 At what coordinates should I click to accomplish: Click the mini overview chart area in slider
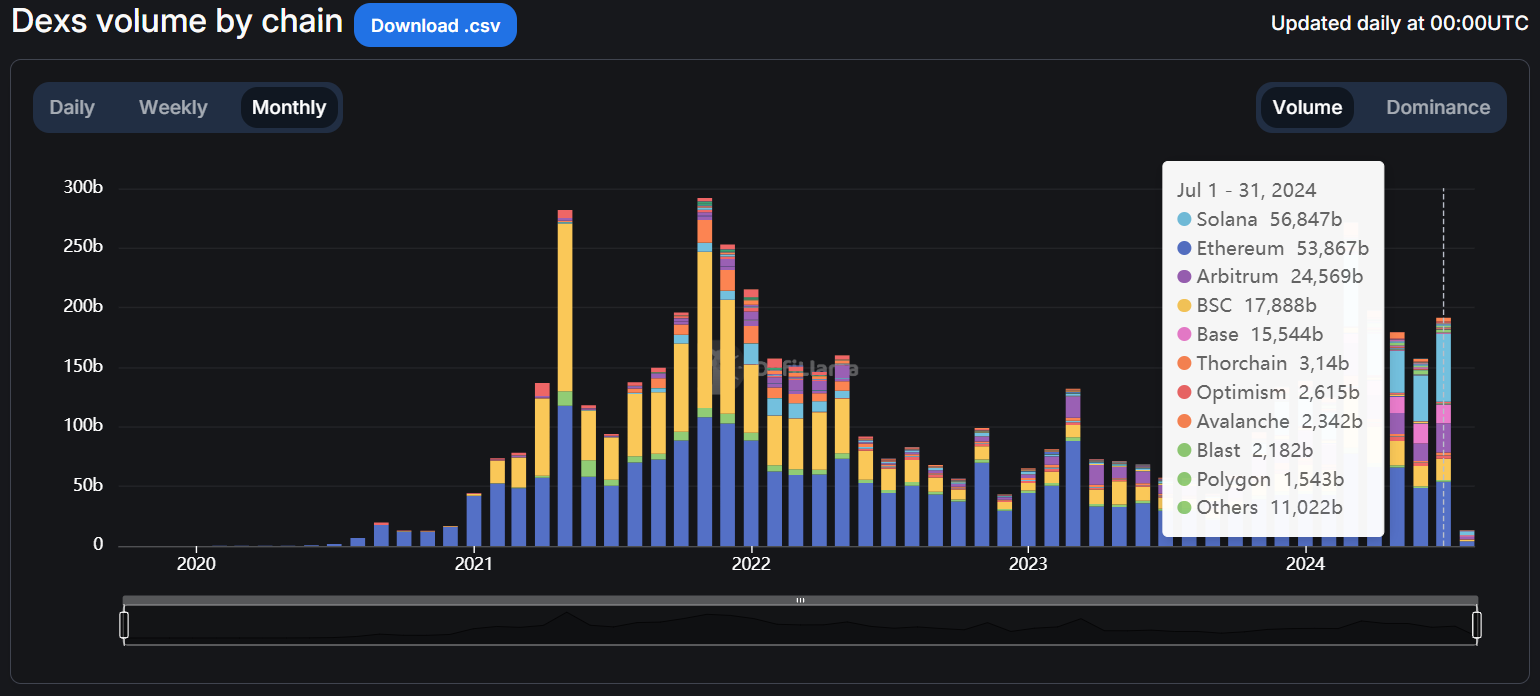pyautogui.click(x=800, y=625)
